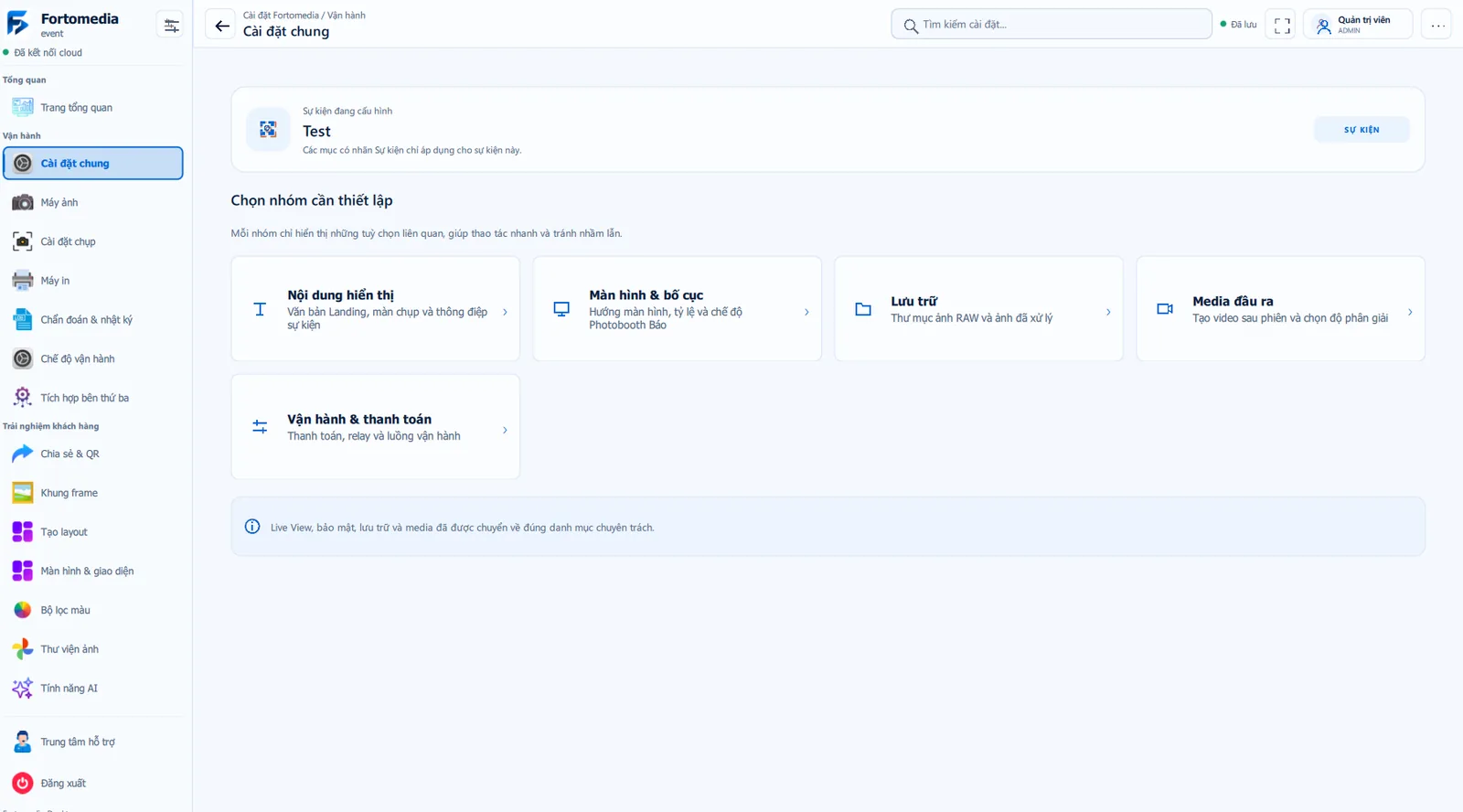Screen dimensions: 1463x812
Task: Expand the Vận hành & thanh toán chevron
Action: [505, 430]
